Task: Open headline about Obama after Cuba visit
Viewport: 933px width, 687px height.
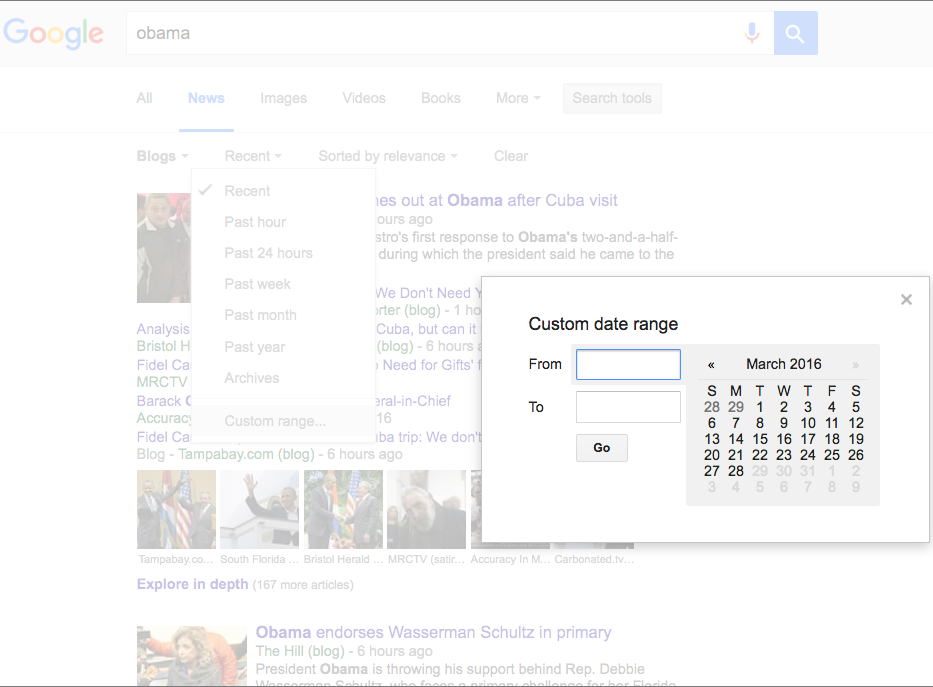Action: (496, 200)
